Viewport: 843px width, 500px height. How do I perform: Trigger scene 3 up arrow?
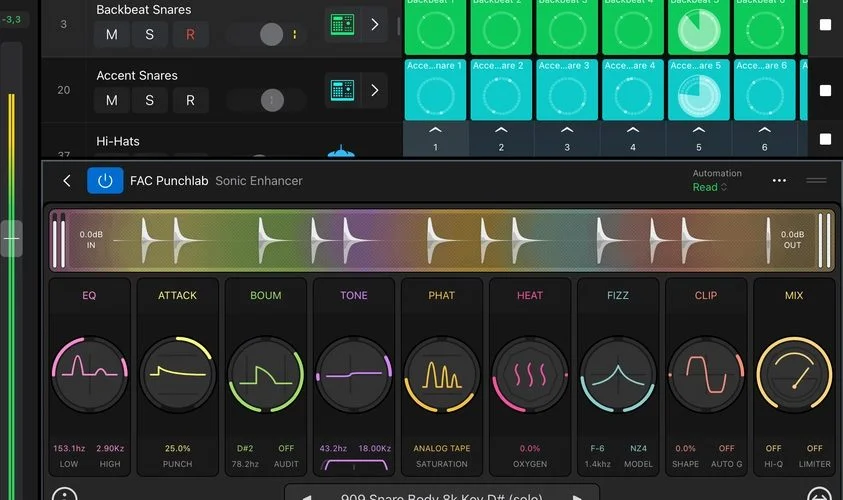(567, 130)
